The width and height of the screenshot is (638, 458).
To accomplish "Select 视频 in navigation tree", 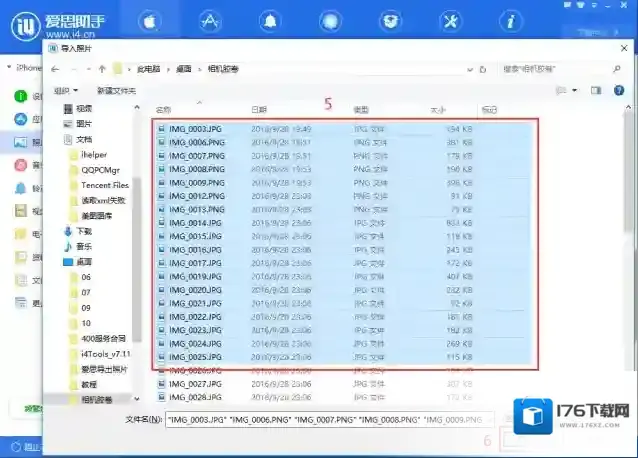I will pyautogui.click(x=78, y=109).
